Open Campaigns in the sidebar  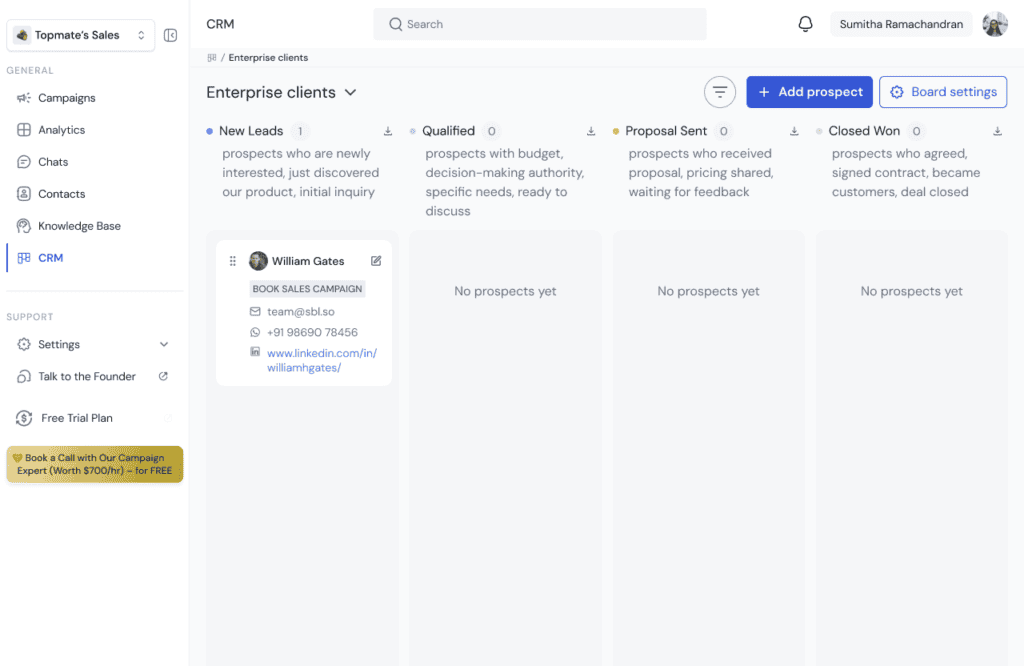click(66, 98)
